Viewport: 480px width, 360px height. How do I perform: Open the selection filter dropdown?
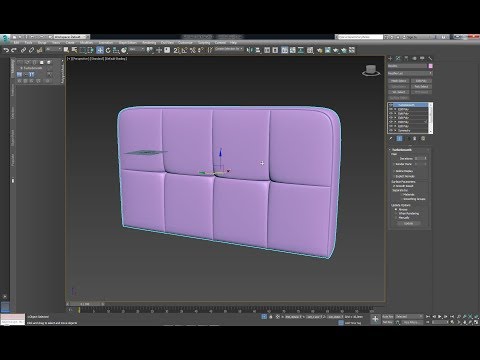(54, 50)
